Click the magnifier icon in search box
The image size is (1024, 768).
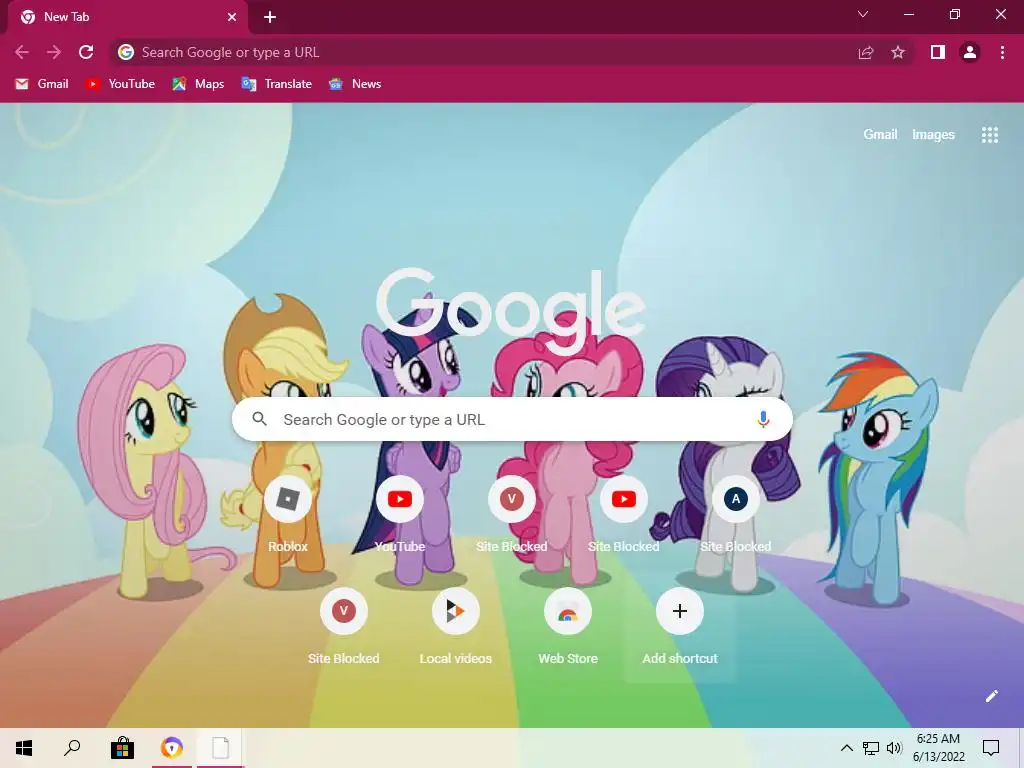[x=259, y=419]
